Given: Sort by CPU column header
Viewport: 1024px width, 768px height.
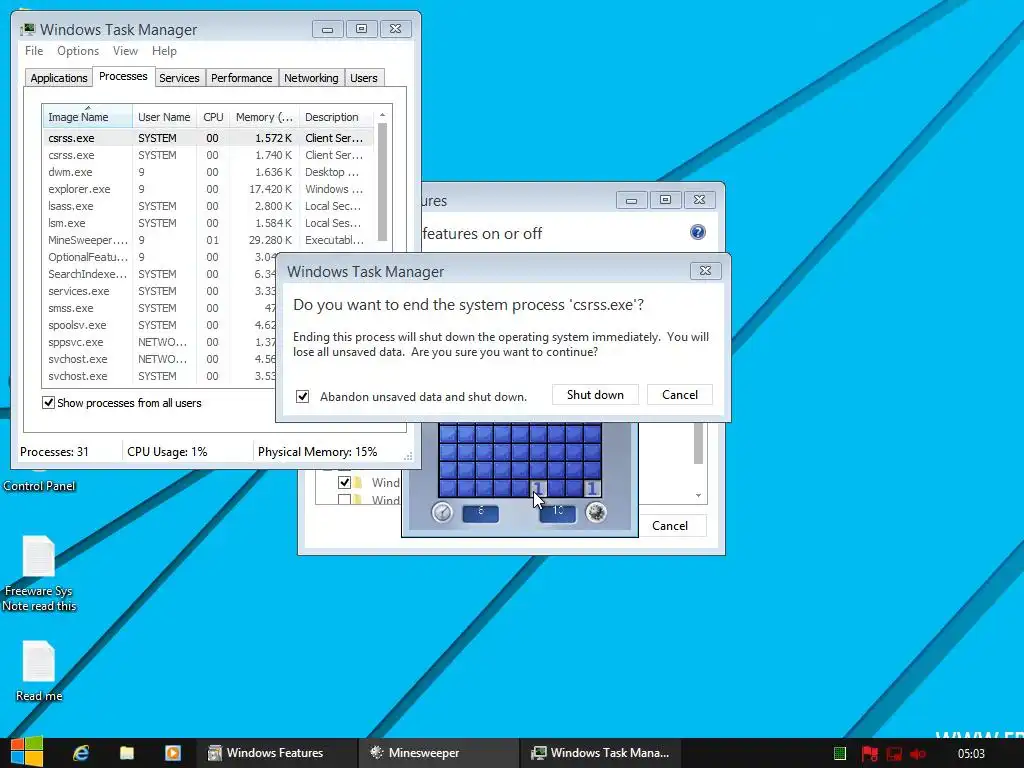Looking at the screenshot, I should point(213,117).
